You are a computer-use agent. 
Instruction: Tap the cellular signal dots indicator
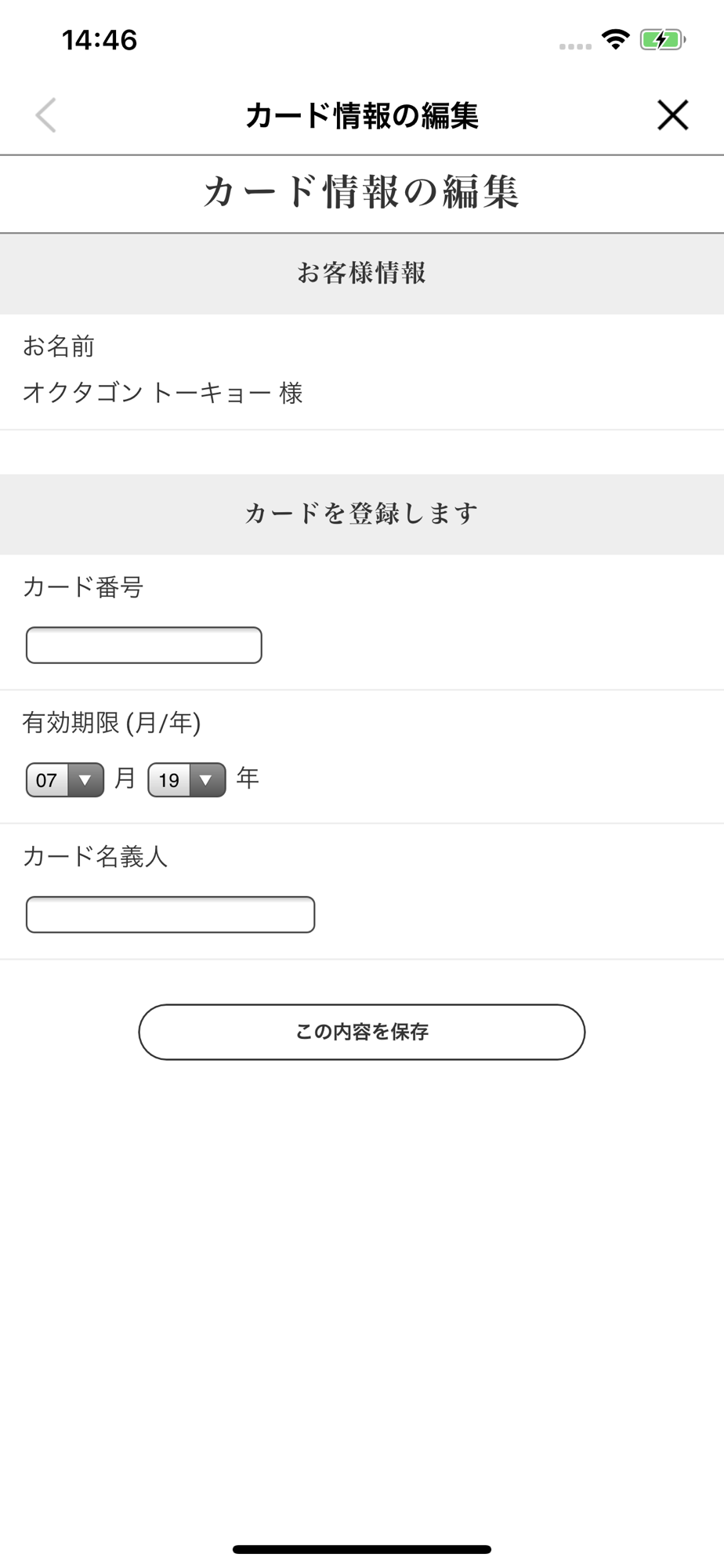575,47
